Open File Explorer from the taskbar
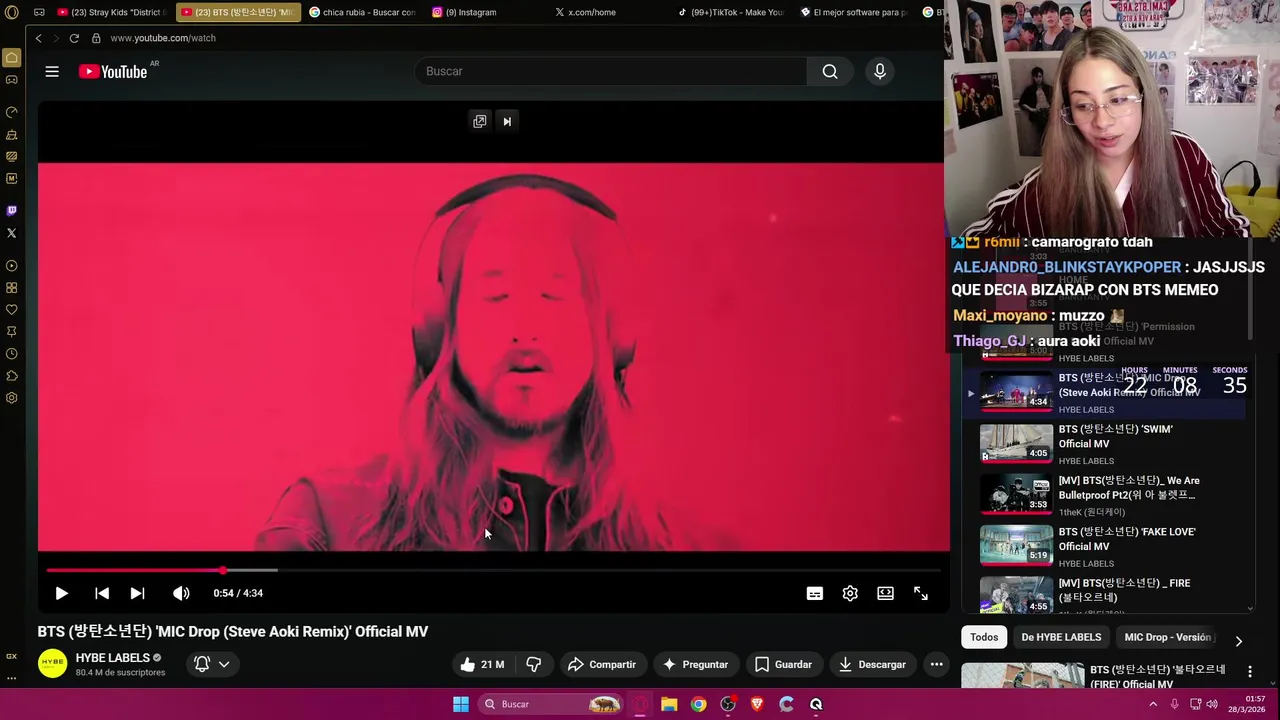The height and width of the screenshot is (720, 1280). click(669, 704)
